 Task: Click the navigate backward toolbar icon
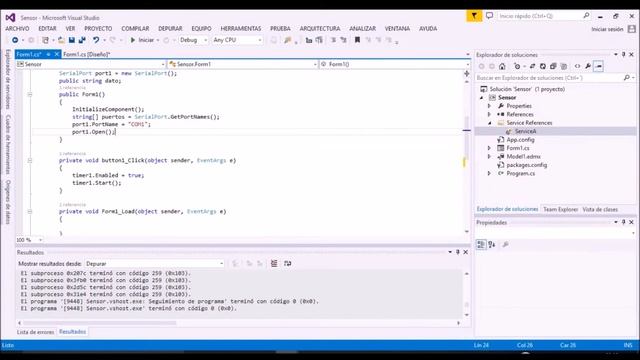[15, 40]
